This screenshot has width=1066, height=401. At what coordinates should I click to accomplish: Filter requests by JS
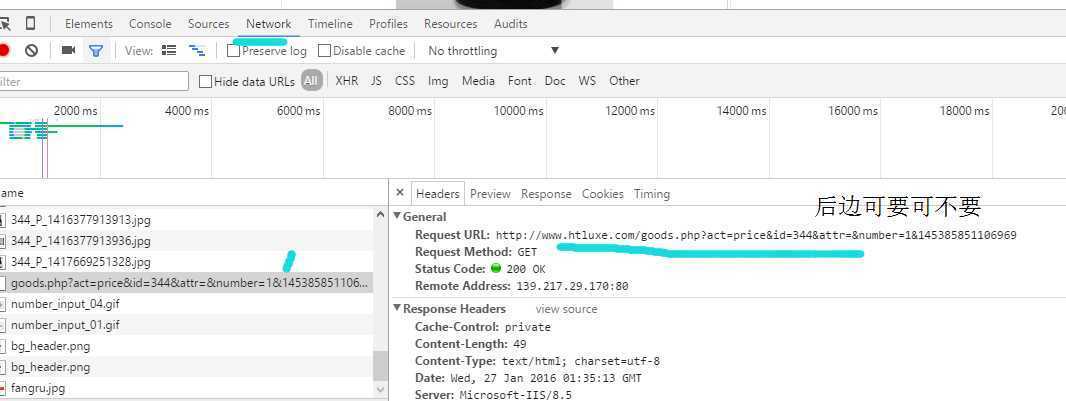tap(376, 81)
